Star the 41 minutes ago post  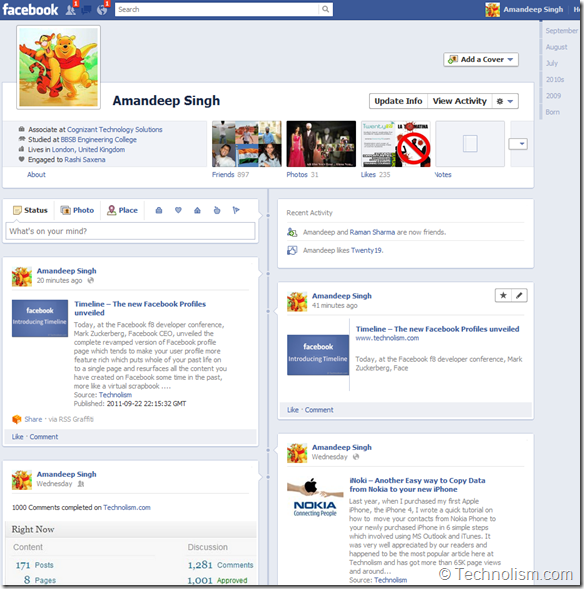[x=503, y=295]
